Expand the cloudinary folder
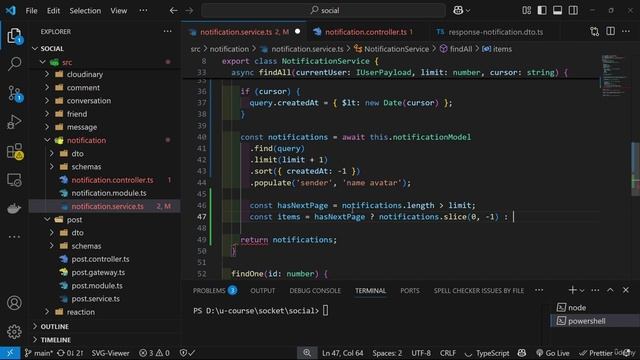 47,74
